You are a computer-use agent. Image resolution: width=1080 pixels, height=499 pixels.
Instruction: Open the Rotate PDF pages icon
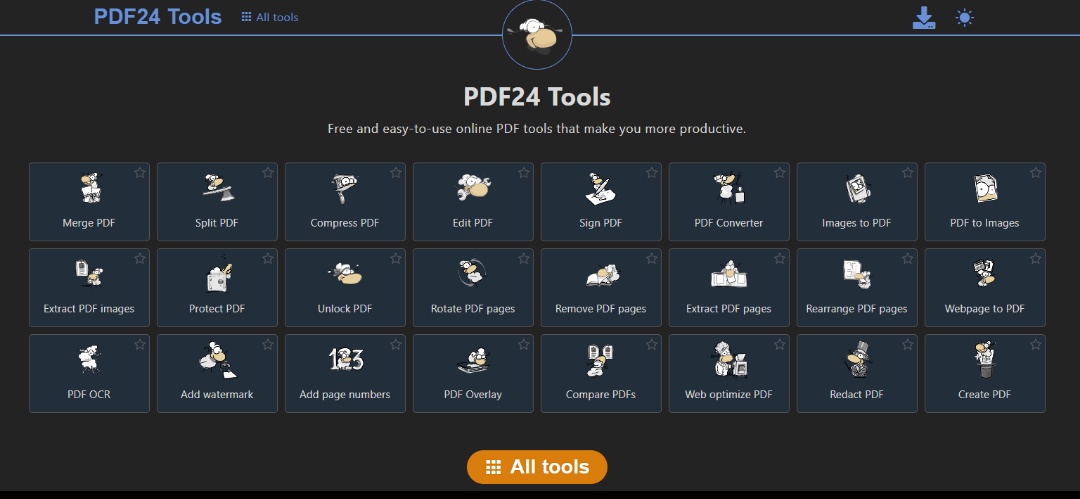coord(473,274)
